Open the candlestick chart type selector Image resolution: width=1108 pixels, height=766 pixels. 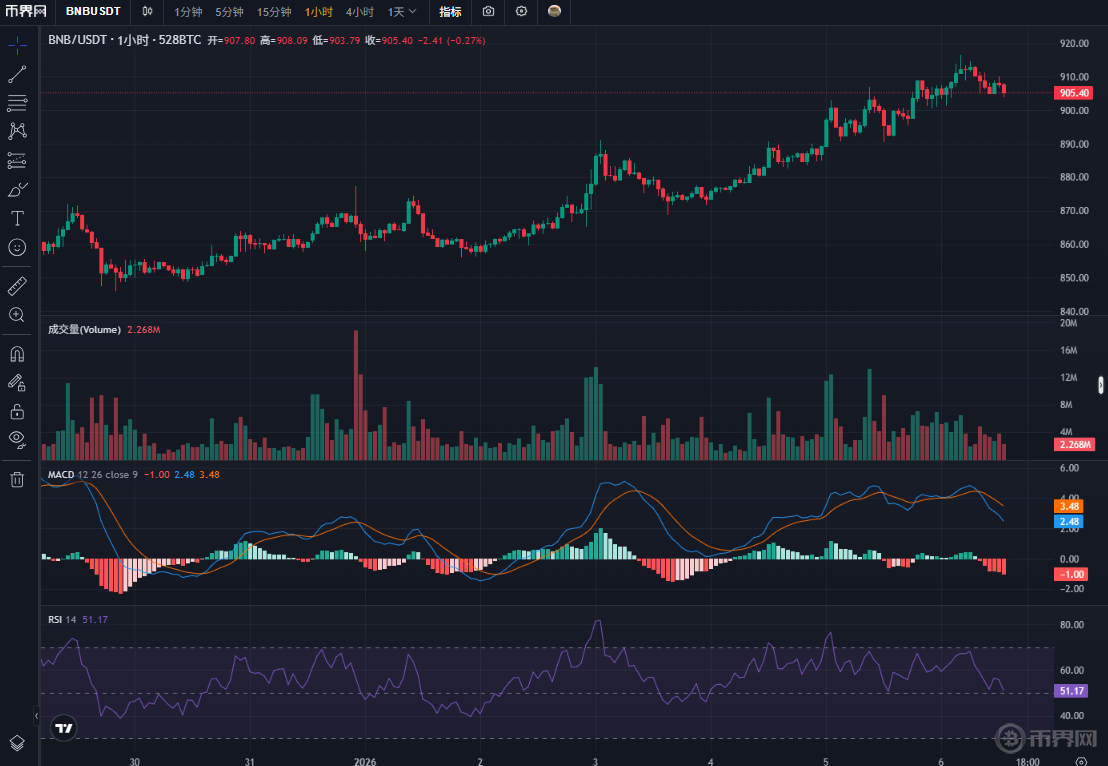[x=148, y=12]
